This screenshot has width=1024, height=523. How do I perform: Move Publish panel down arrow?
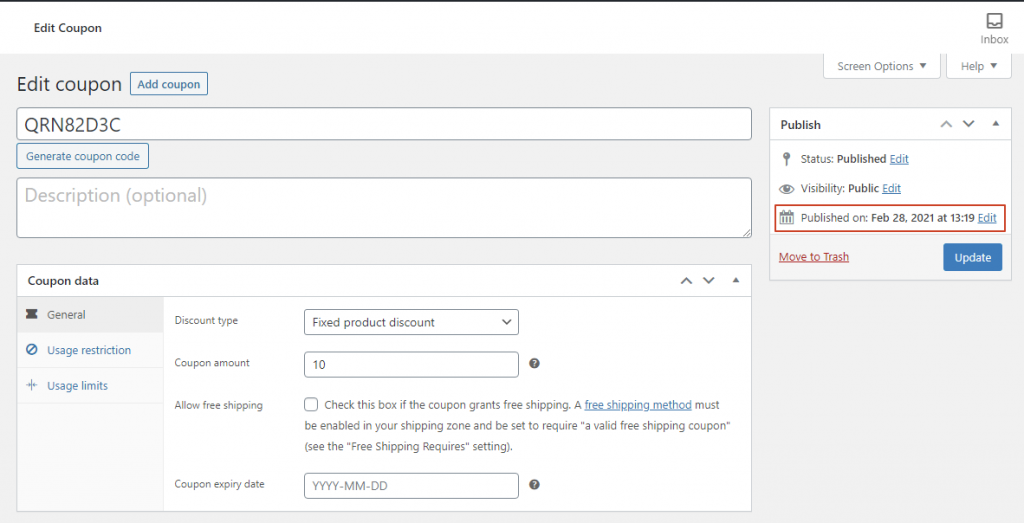[x=968, y=124]
